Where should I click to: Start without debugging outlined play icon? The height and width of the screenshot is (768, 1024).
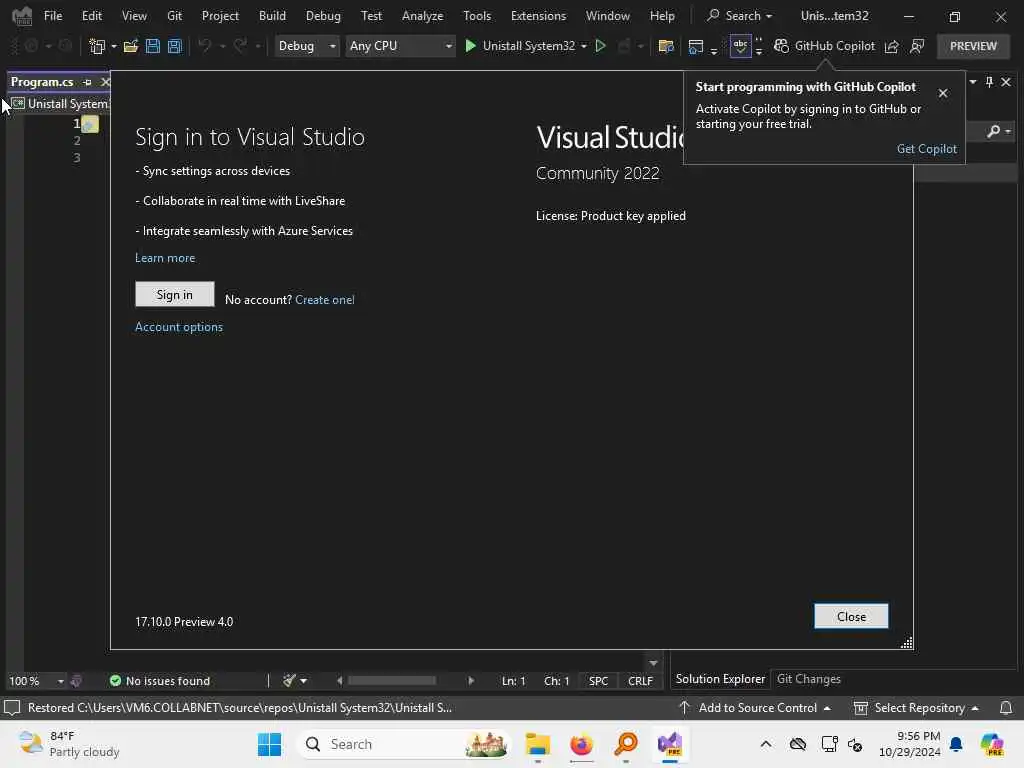[601, 46]
